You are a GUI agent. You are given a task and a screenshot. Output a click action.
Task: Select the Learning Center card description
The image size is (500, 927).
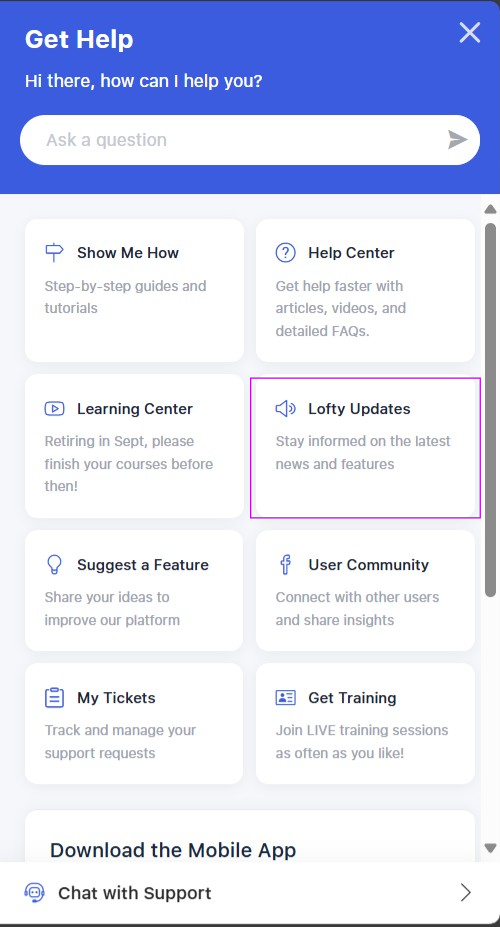tap(129, 464)
